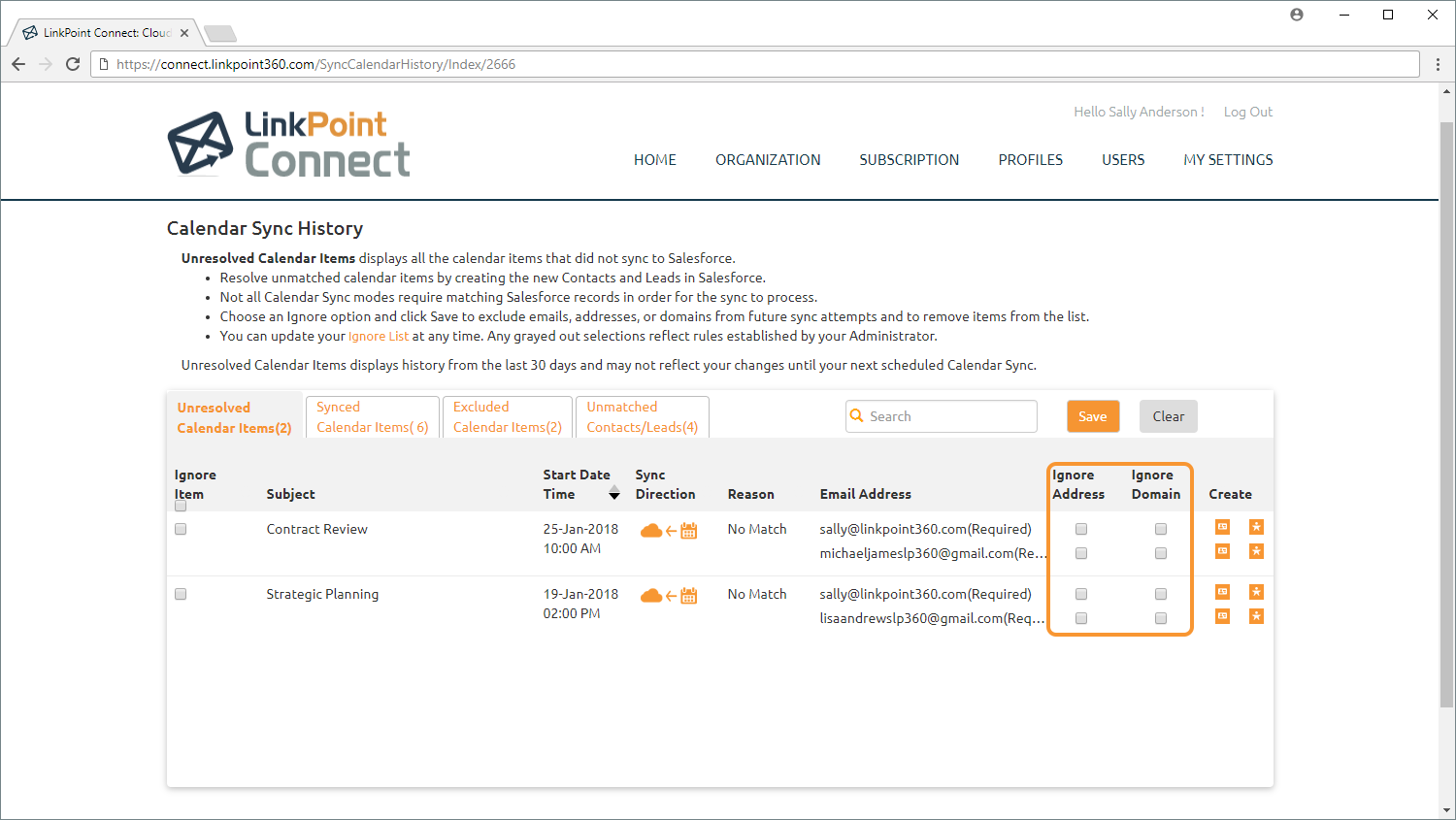Open the PROFILES menu
This screenshot has height=820, width=1456.
tap(1031, 160)
